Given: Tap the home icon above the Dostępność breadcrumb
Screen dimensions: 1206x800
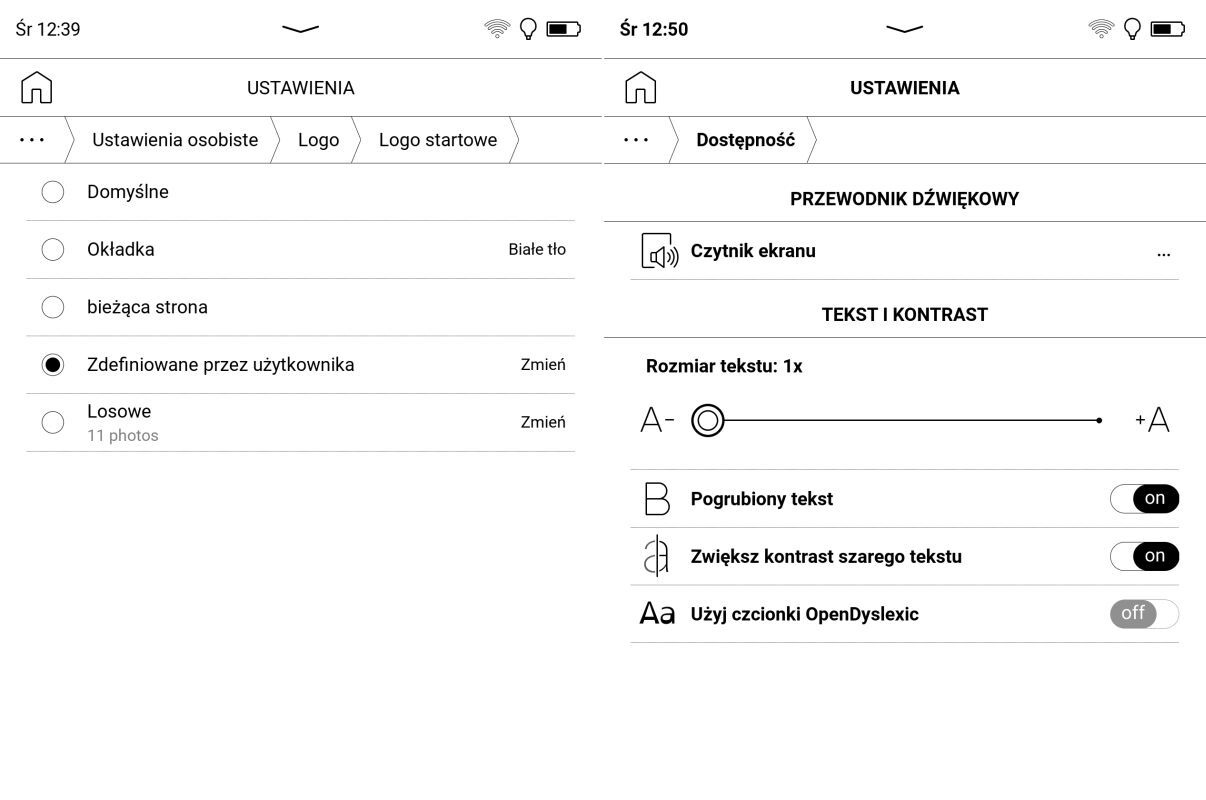Looking at the screenshot, I should click(641, 88).
